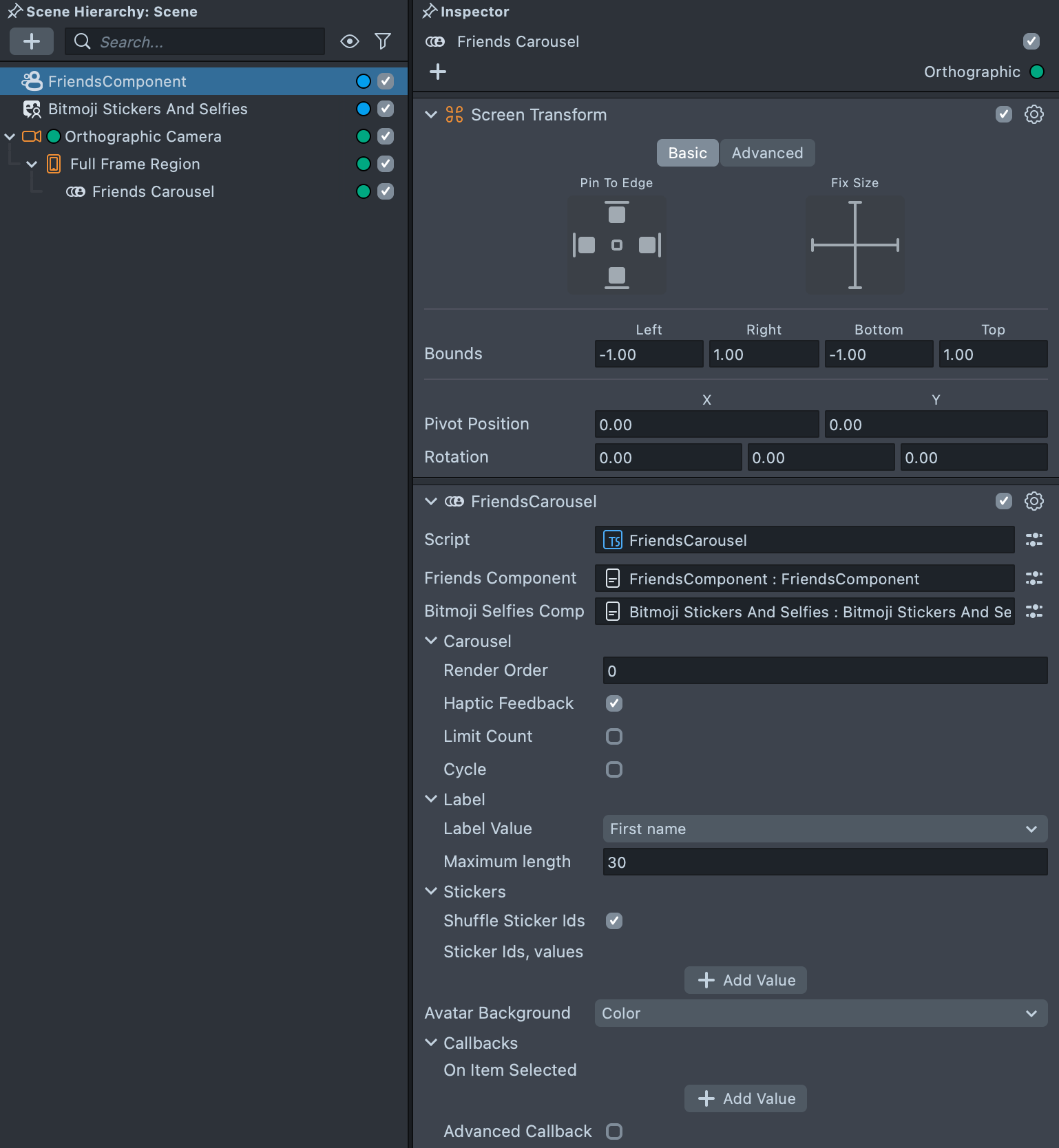Screen dimensions: 1059x1148
Task: Select the Basic tab
Action: [687, 153]
